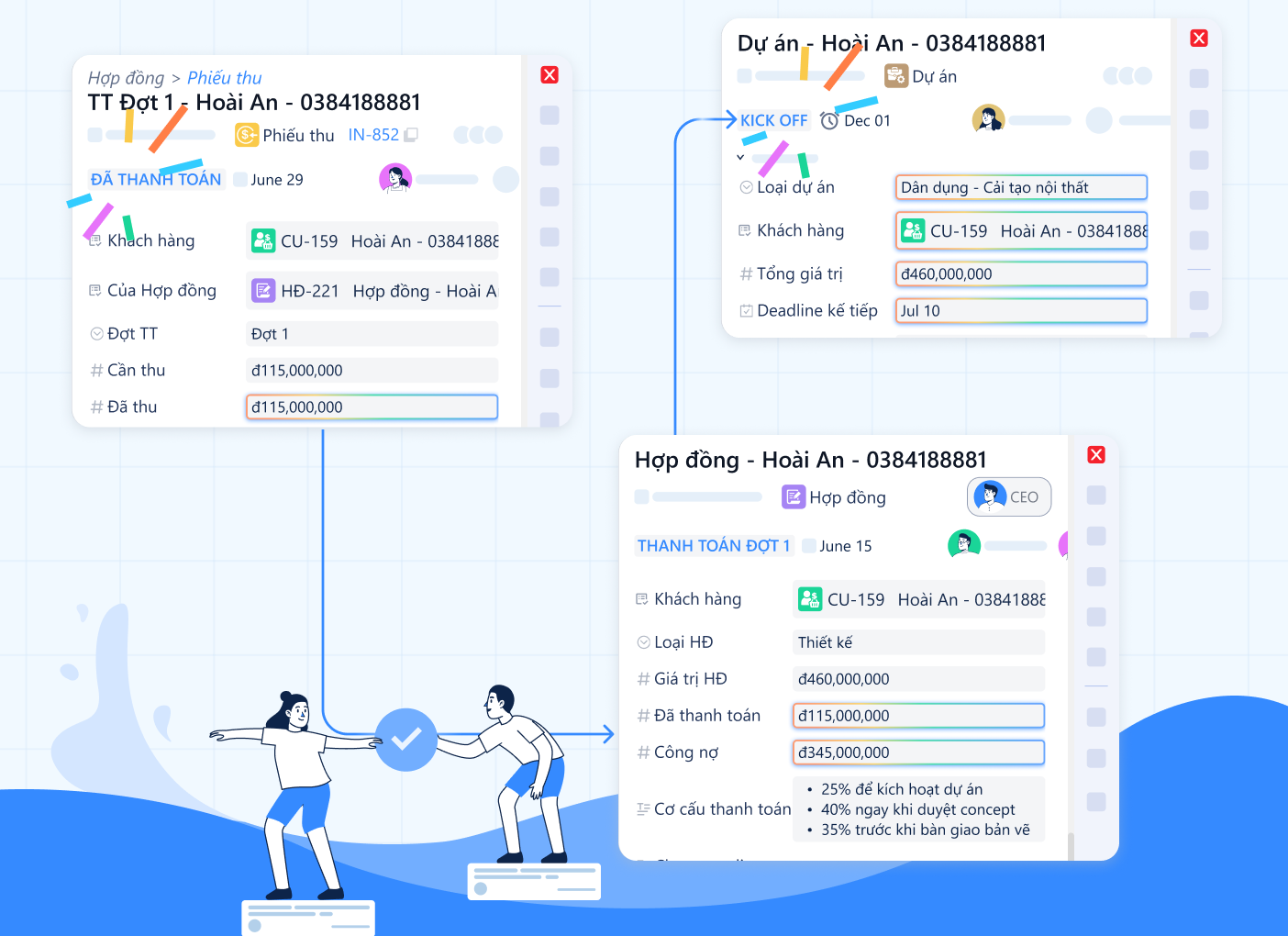Open the Loại HĐ dropdown showing Thiết kế
The height and width of the screenshot is (936, 1288).
click(917, 642)
